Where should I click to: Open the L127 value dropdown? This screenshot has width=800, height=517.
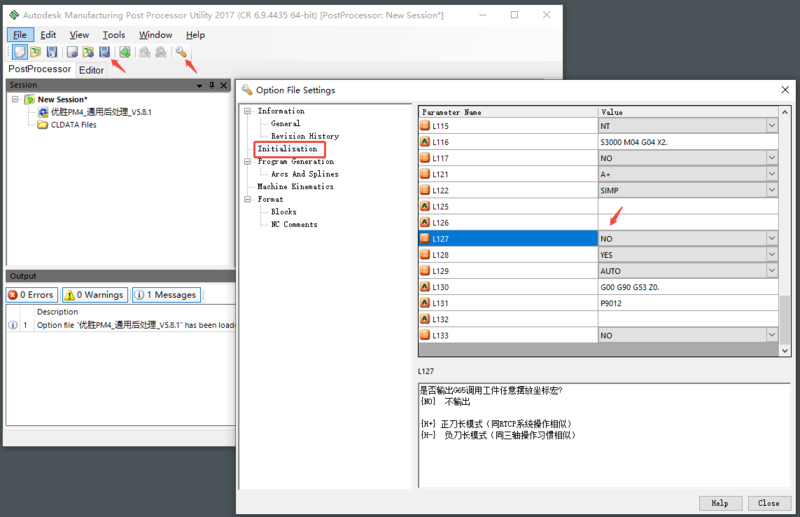[x=771, y=238]
